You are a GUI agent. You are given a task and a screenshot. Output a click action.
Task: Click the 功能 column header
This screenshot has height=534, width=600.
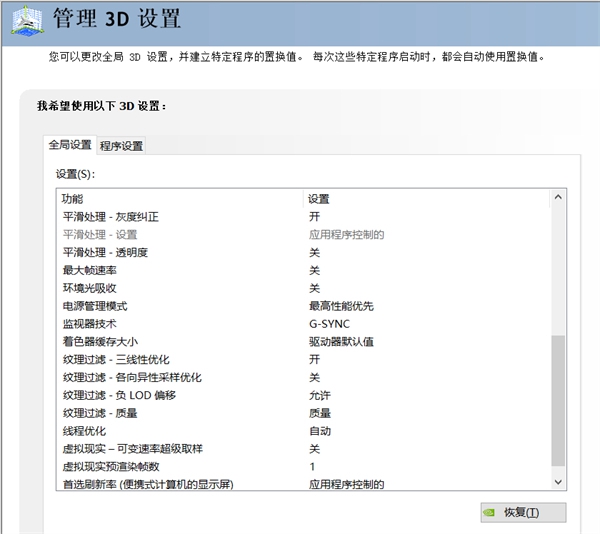click(180, 199)
